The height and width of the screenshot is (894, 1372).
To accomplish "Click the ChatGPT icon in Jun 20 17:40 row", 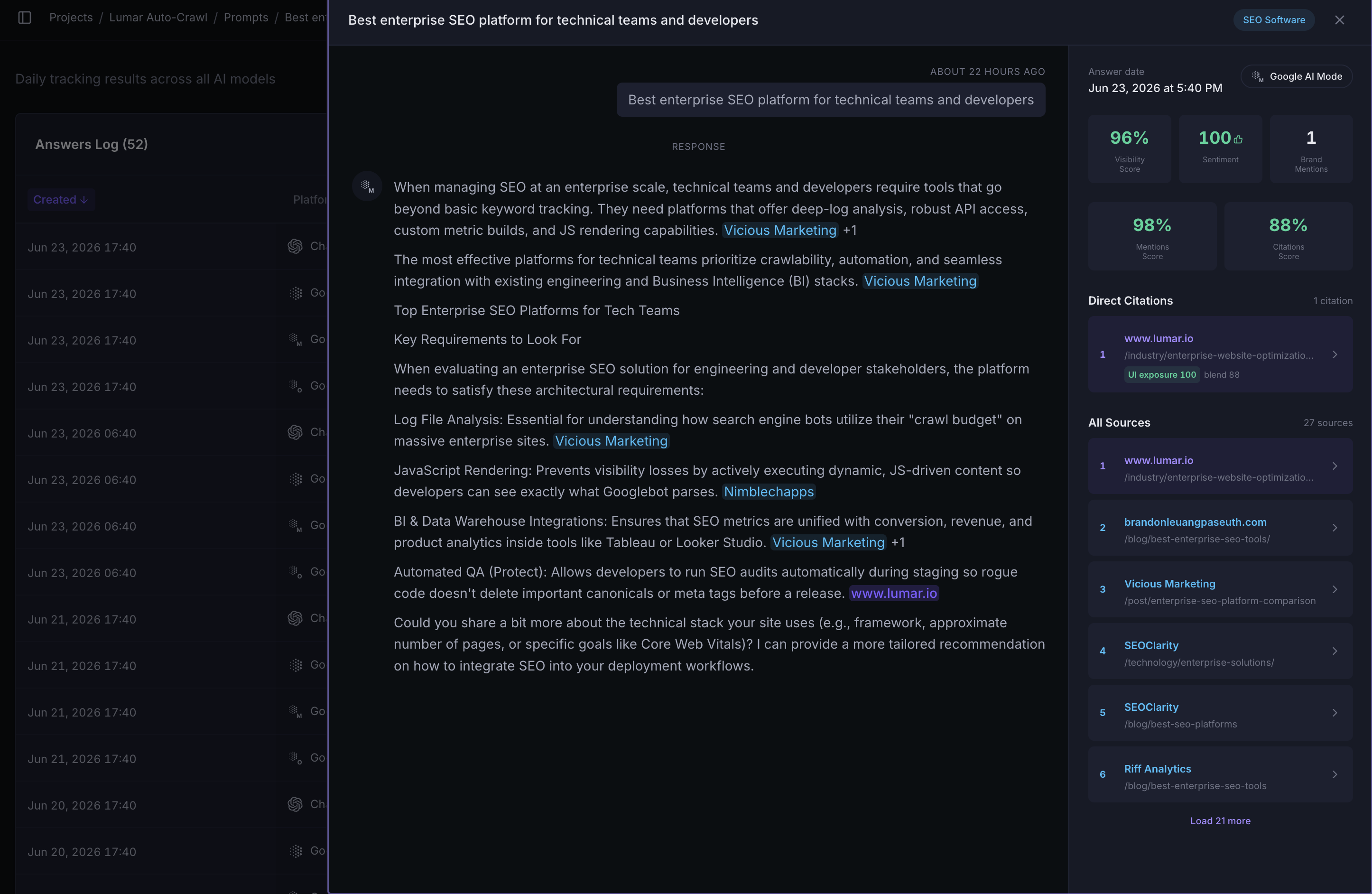I will pyautogui.click(x=295, y=804).
